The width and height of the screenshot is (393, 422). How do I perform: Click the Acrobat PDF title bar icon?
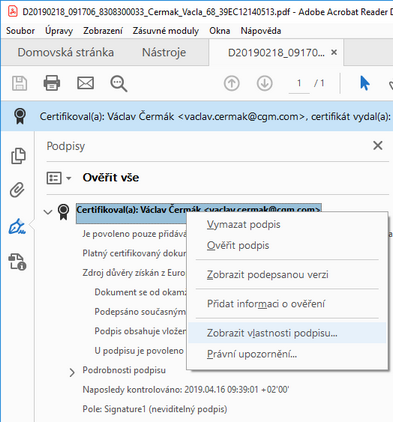[13, 12]
